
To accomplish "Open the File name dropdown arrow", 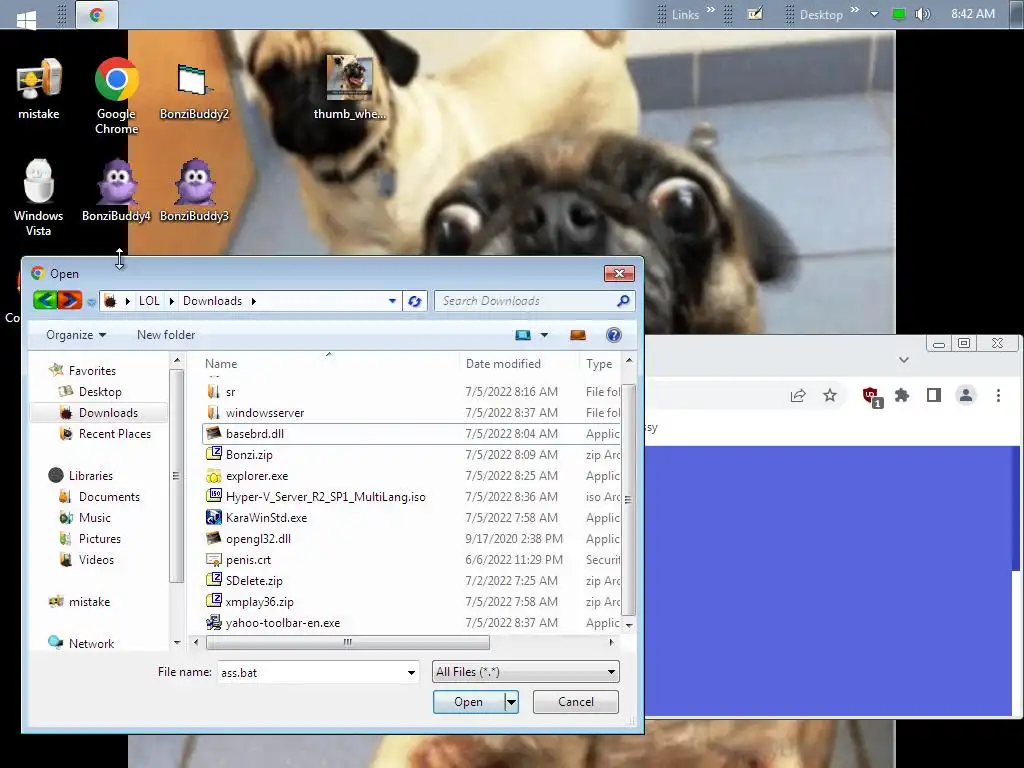I will 411,672.
